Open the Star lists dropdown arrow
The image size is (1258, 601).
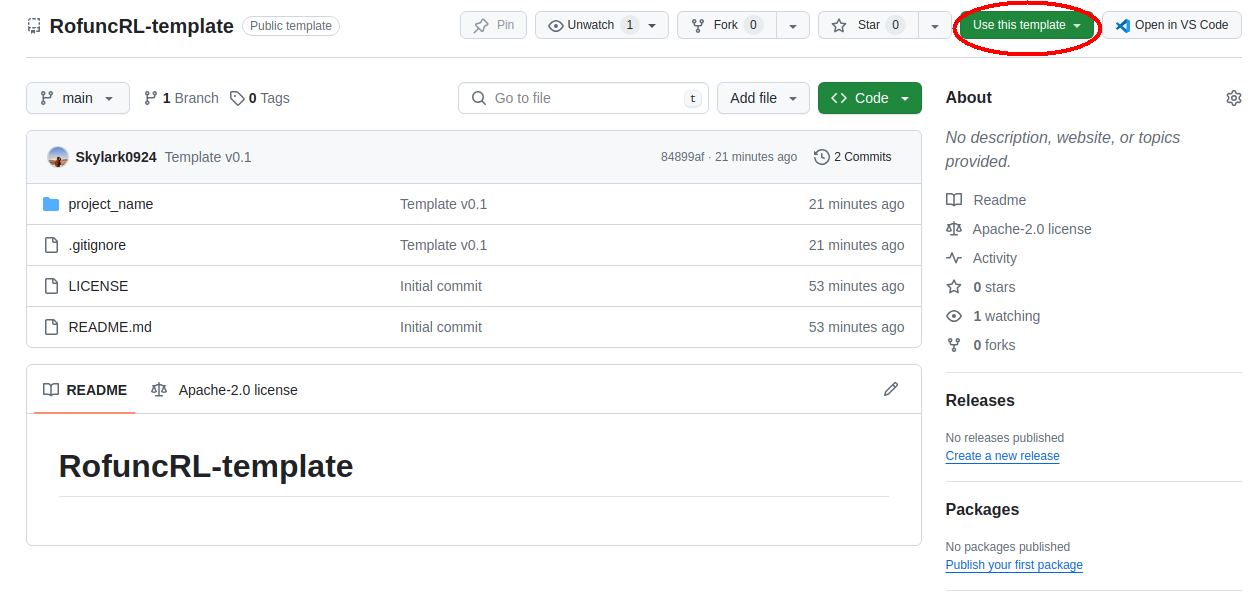[x=935, y=25]
